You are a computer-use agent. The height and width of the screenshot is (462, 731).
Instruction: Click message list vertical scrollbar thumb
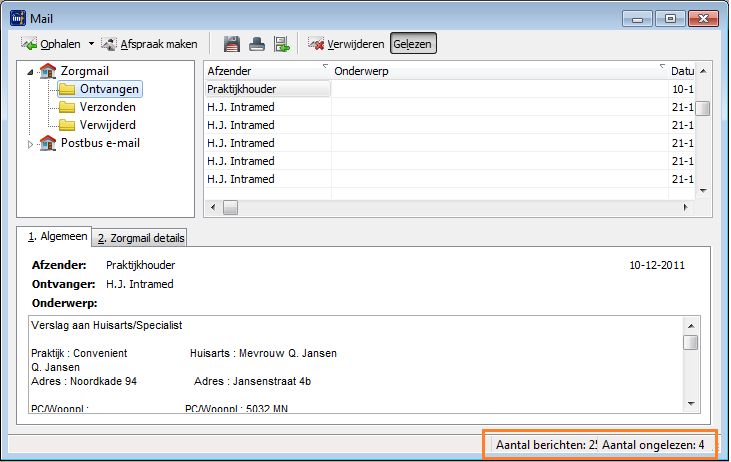pos(703,108)
